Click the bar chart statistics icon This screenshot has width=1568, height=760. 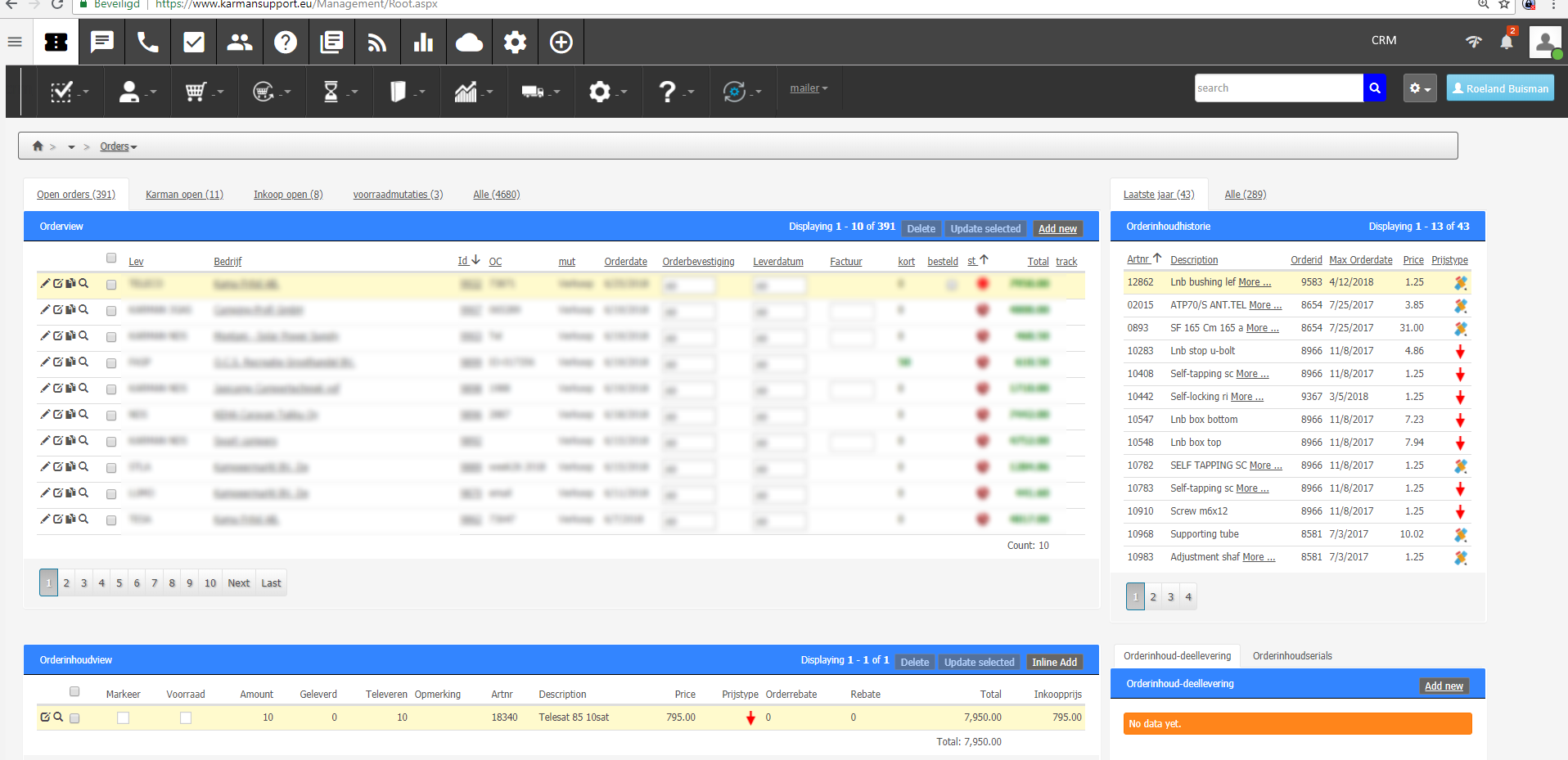pos(423,42)
